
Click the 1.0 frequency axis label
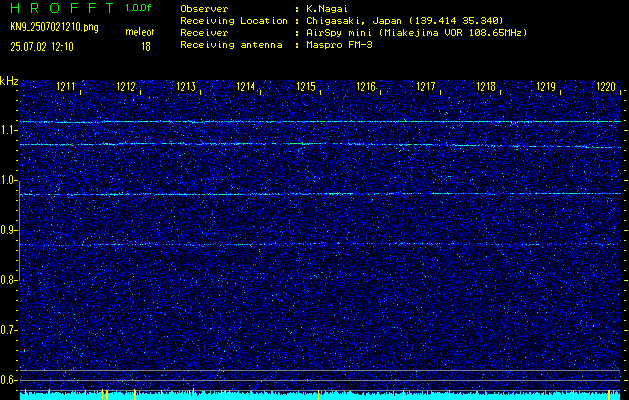(x=7, y=180)
